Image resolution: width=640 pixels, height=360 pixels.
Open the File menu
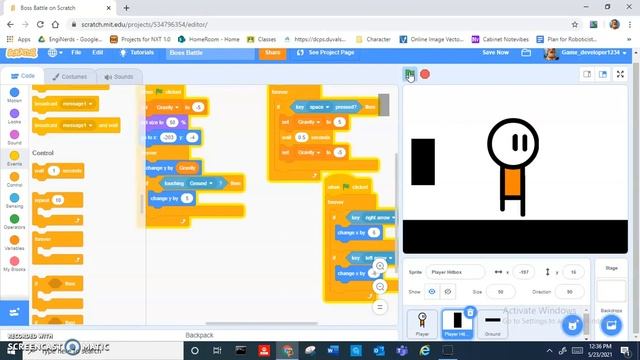coord(76,53)
